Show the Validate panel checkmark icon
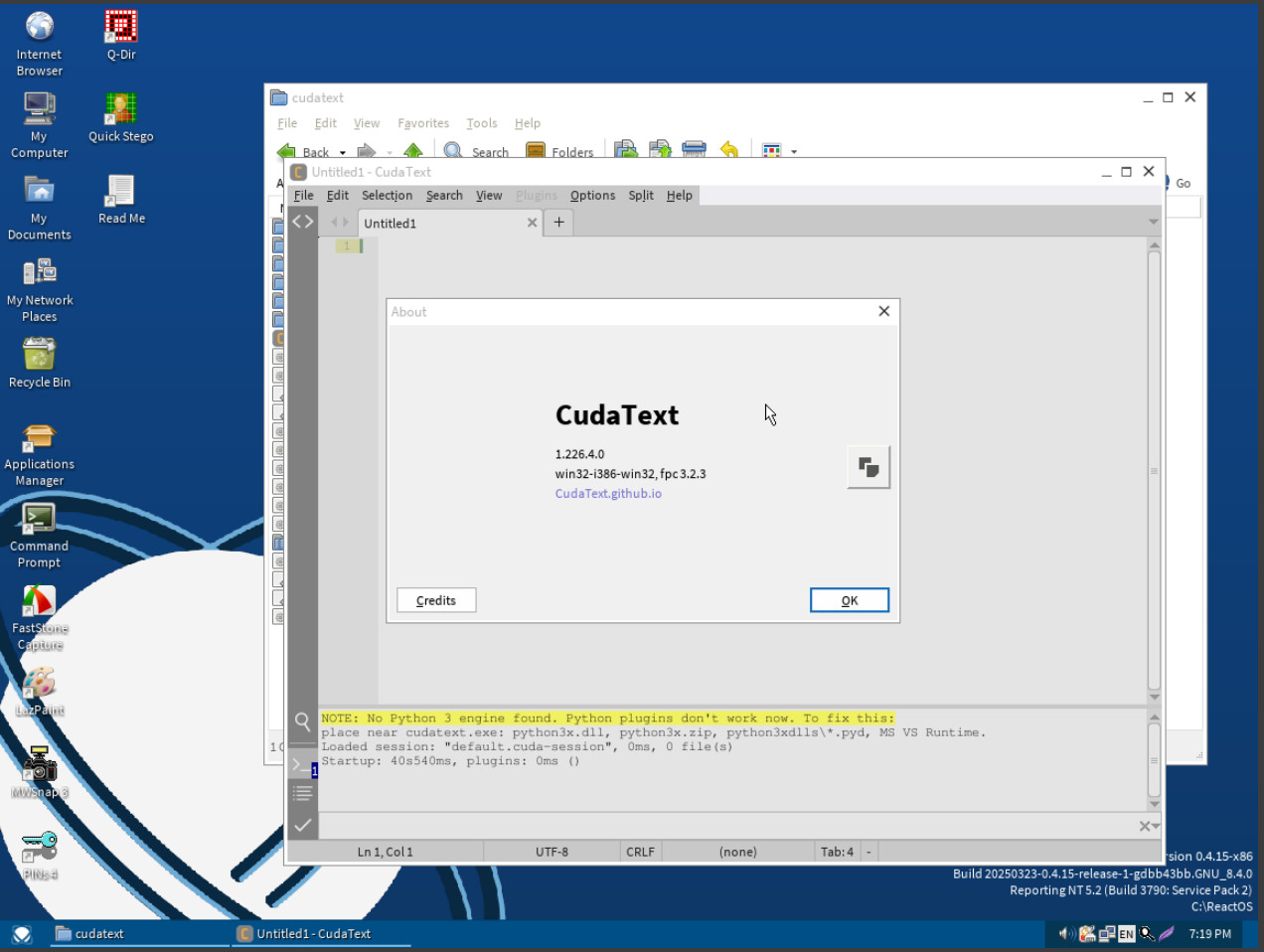This screenshot has height=952, width=1264. [x=303, y=825]
